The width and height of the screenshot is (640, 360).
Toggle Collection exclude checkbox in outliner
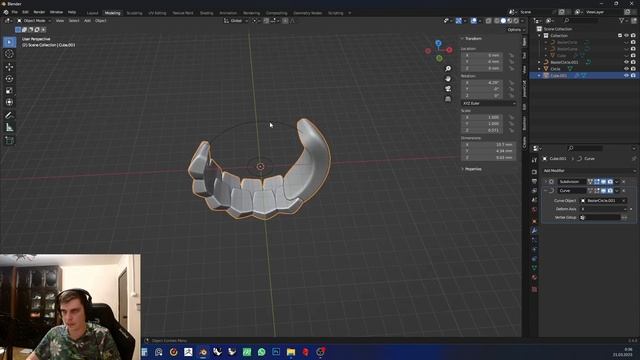coord(620,36)
